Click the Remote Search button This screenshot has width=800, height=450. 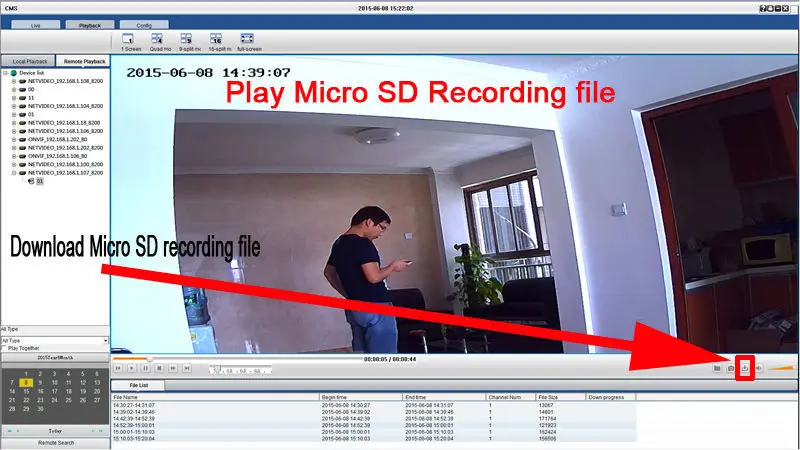(x=56, y=443)
